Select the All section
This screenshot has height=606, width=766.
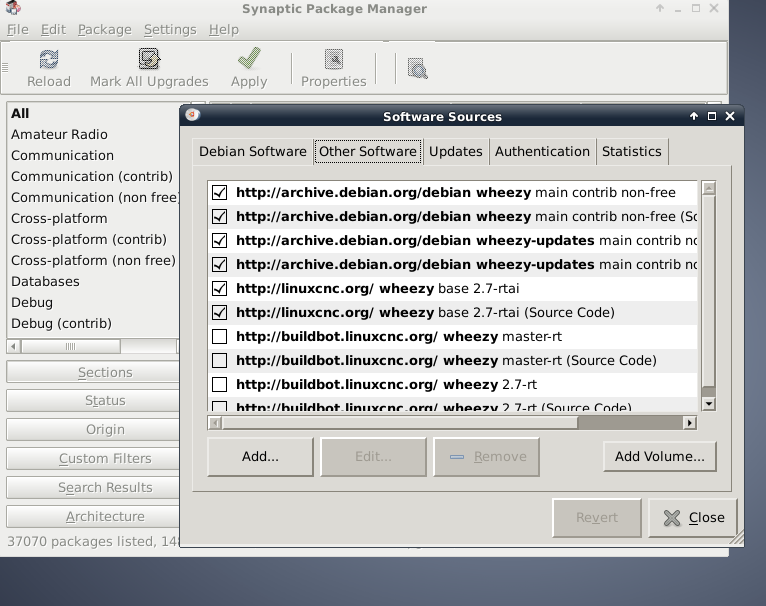click(94, 113)
